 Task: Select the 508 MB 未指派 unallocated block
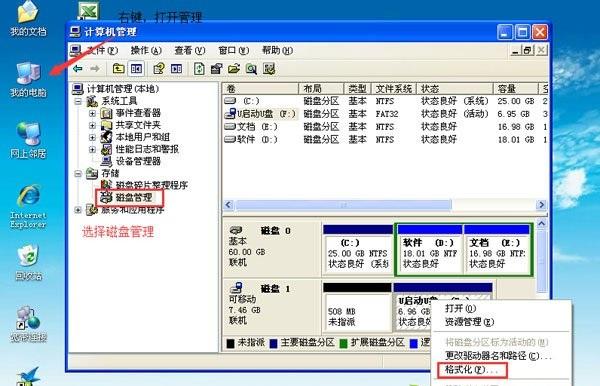coord(357,308)
